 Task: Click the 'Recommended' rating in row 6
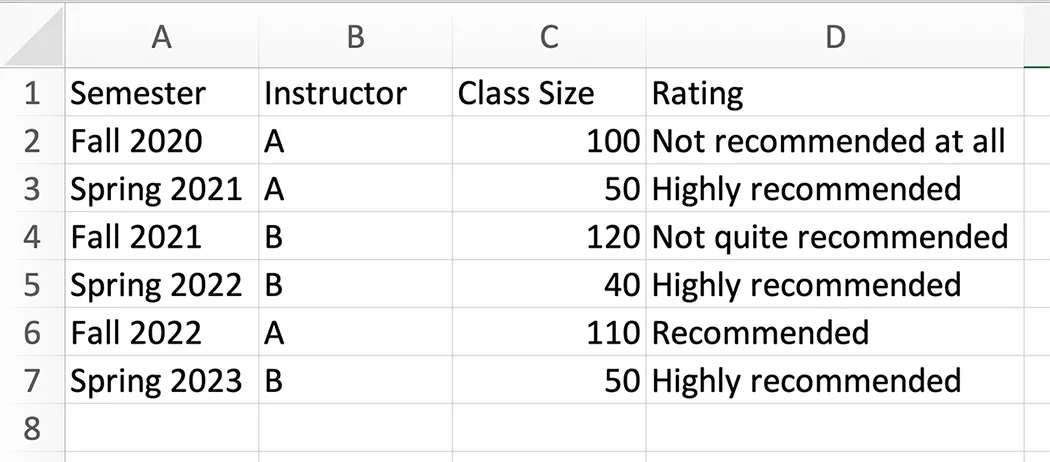(x=760, y=332)
